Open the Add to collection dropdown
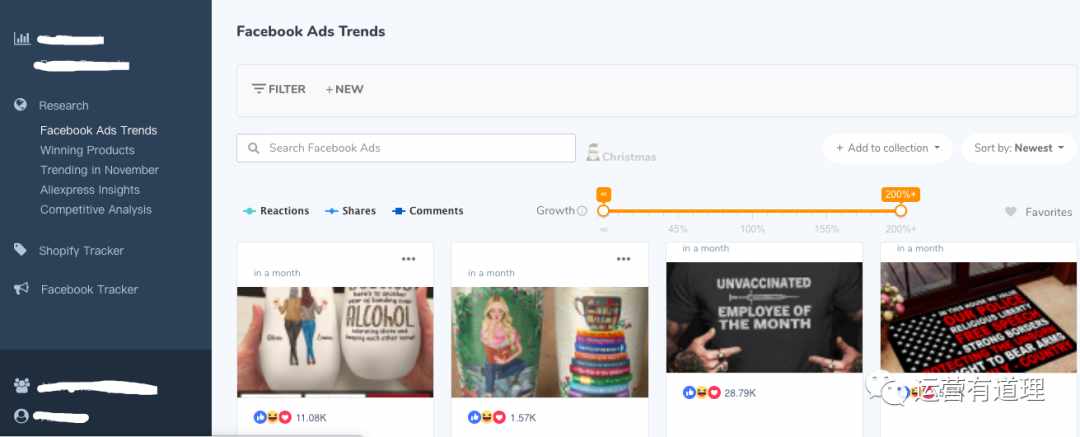This screenshot has height=437, width=1080. click(887, 148)
